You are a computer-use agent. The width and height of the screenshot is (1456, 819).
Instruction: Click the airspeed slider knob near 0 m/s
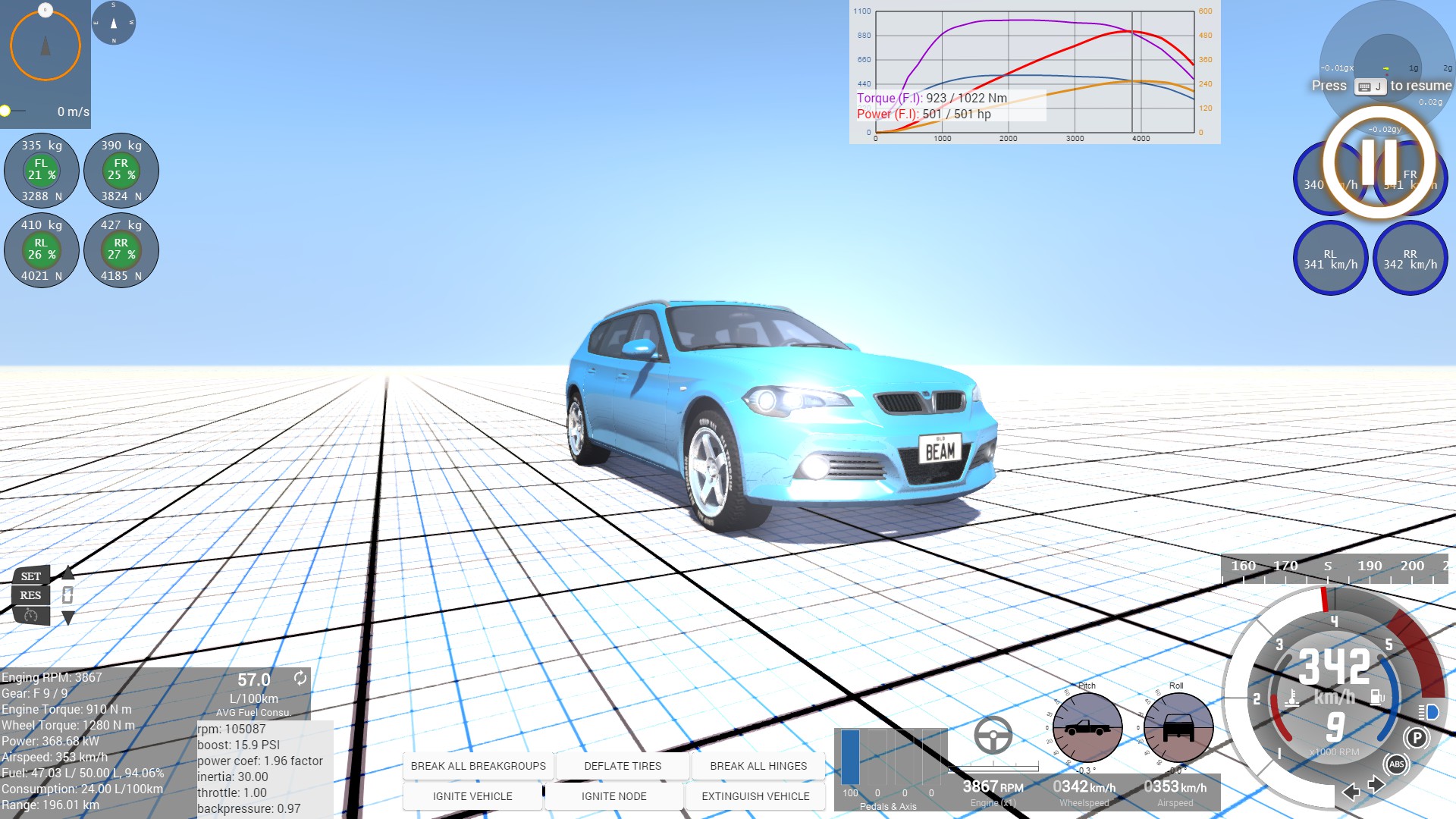pos(5,111)
